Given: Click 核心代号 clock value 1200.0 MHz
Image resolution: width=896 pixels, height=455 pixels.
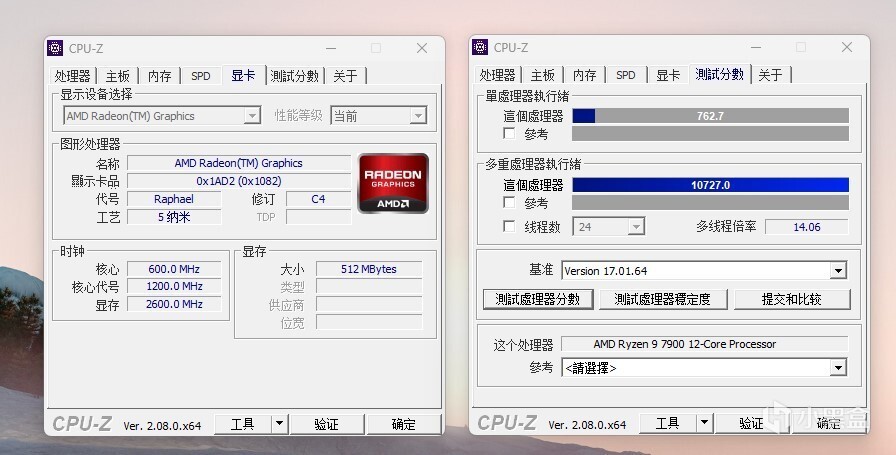Looking at the screenshot, I should (x=174, y=286).
